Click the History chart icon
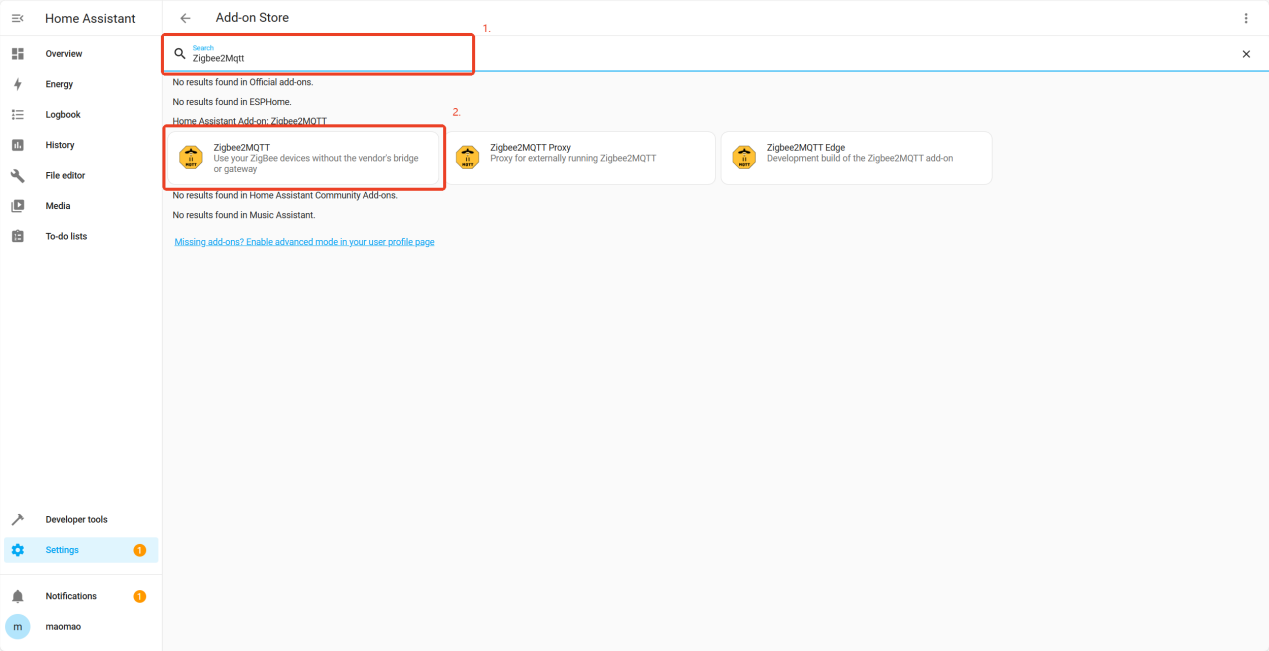 click(17, 145)
